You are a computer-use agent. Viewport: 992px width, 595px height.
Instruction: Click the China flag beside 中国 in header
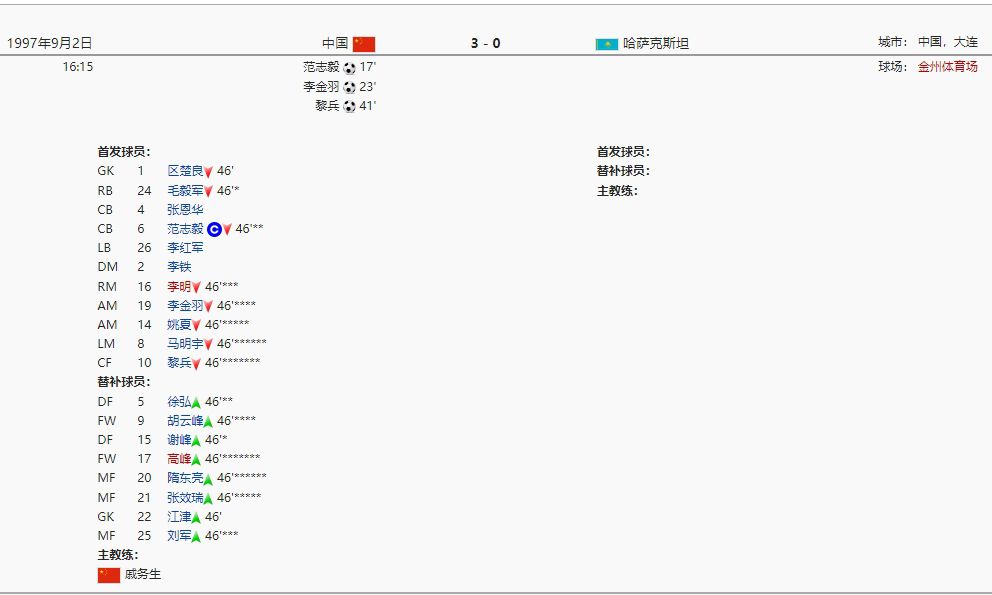click(x=364, y=44)
